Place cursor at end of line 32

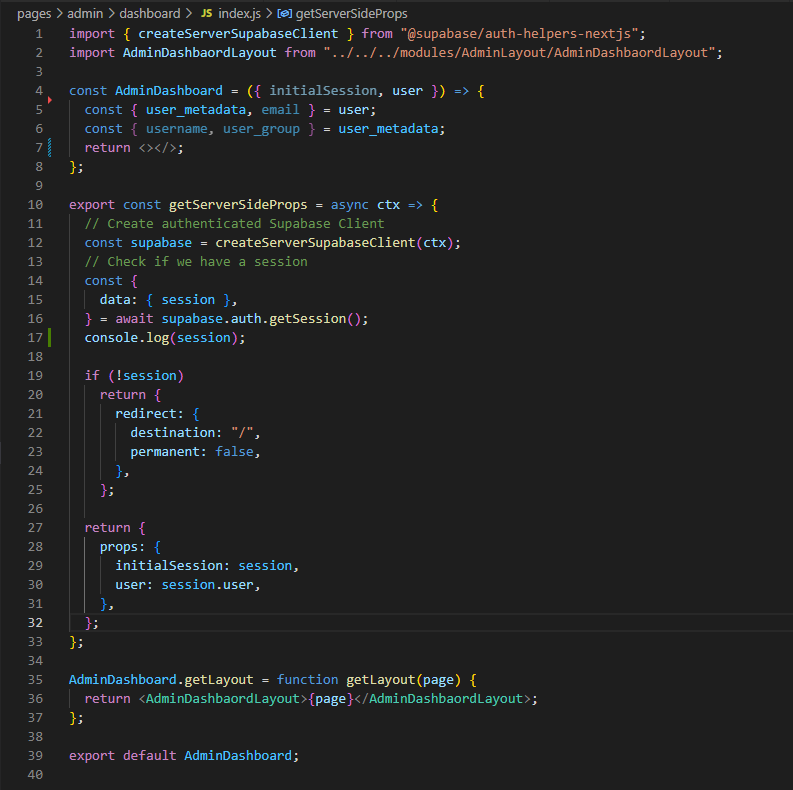100,623
